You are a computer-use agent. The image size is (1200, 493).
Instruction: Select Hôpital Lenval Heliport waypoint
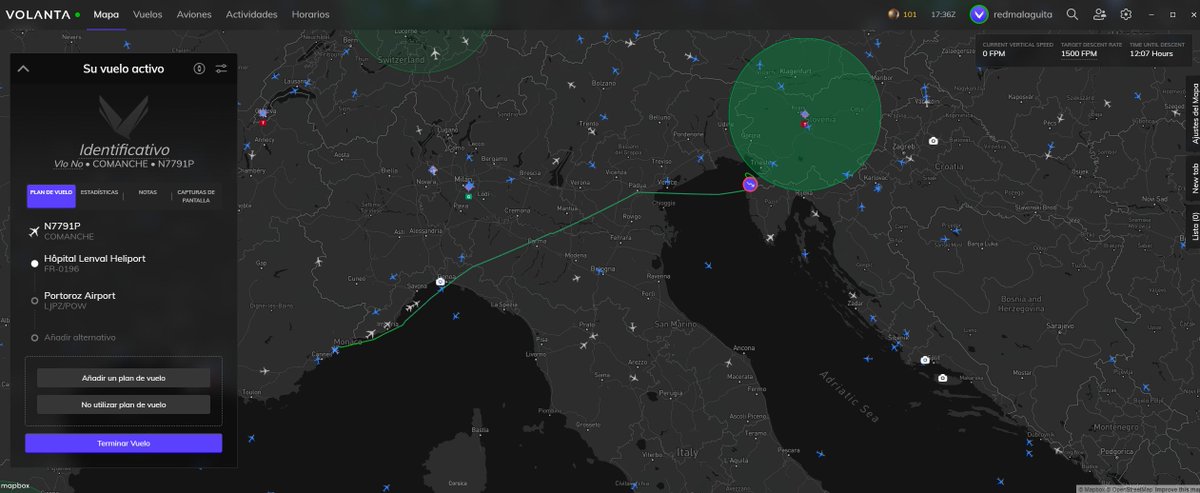(x=94, y=263)
